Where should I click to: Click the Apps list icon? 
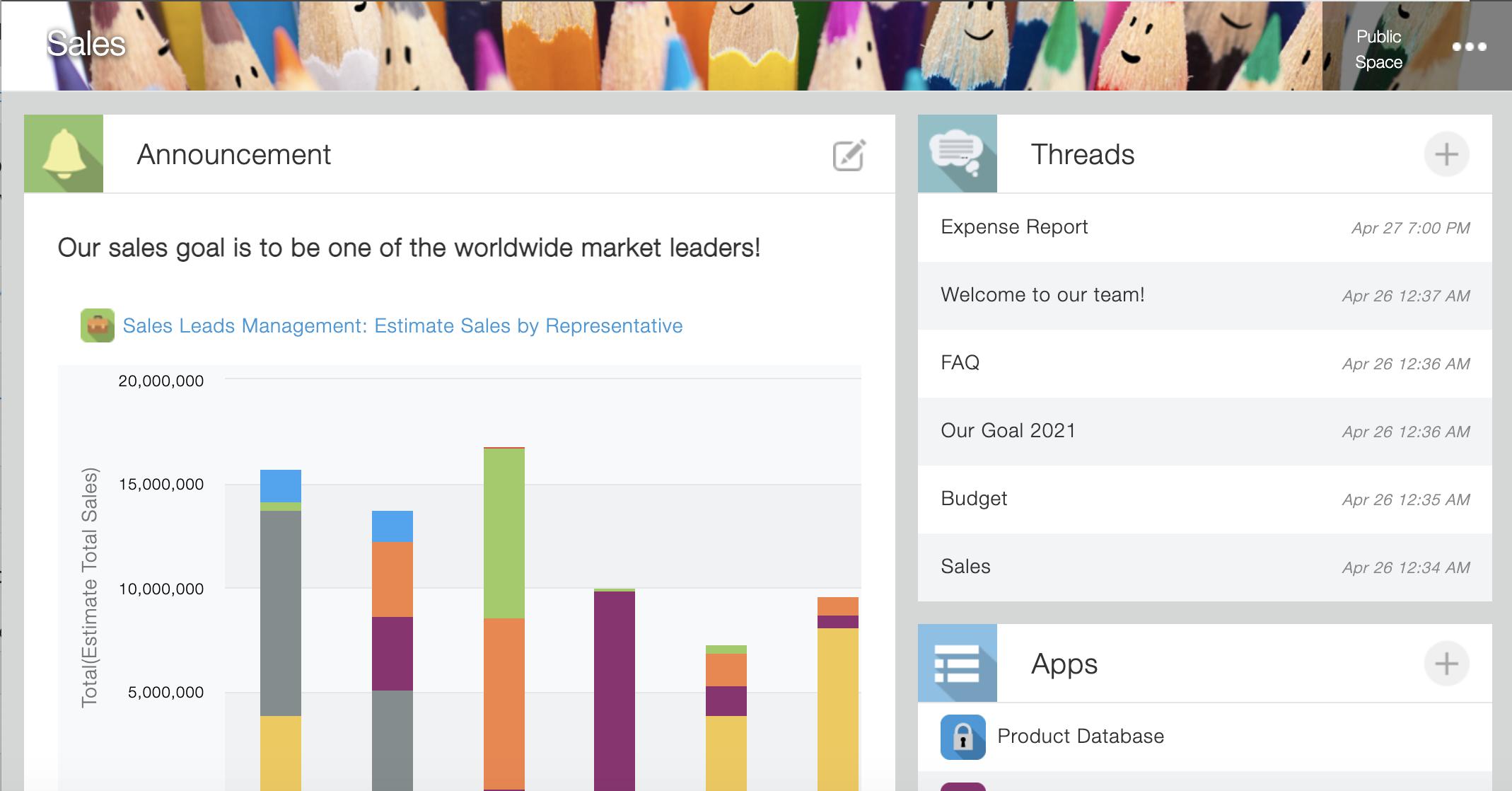point(957,664)
